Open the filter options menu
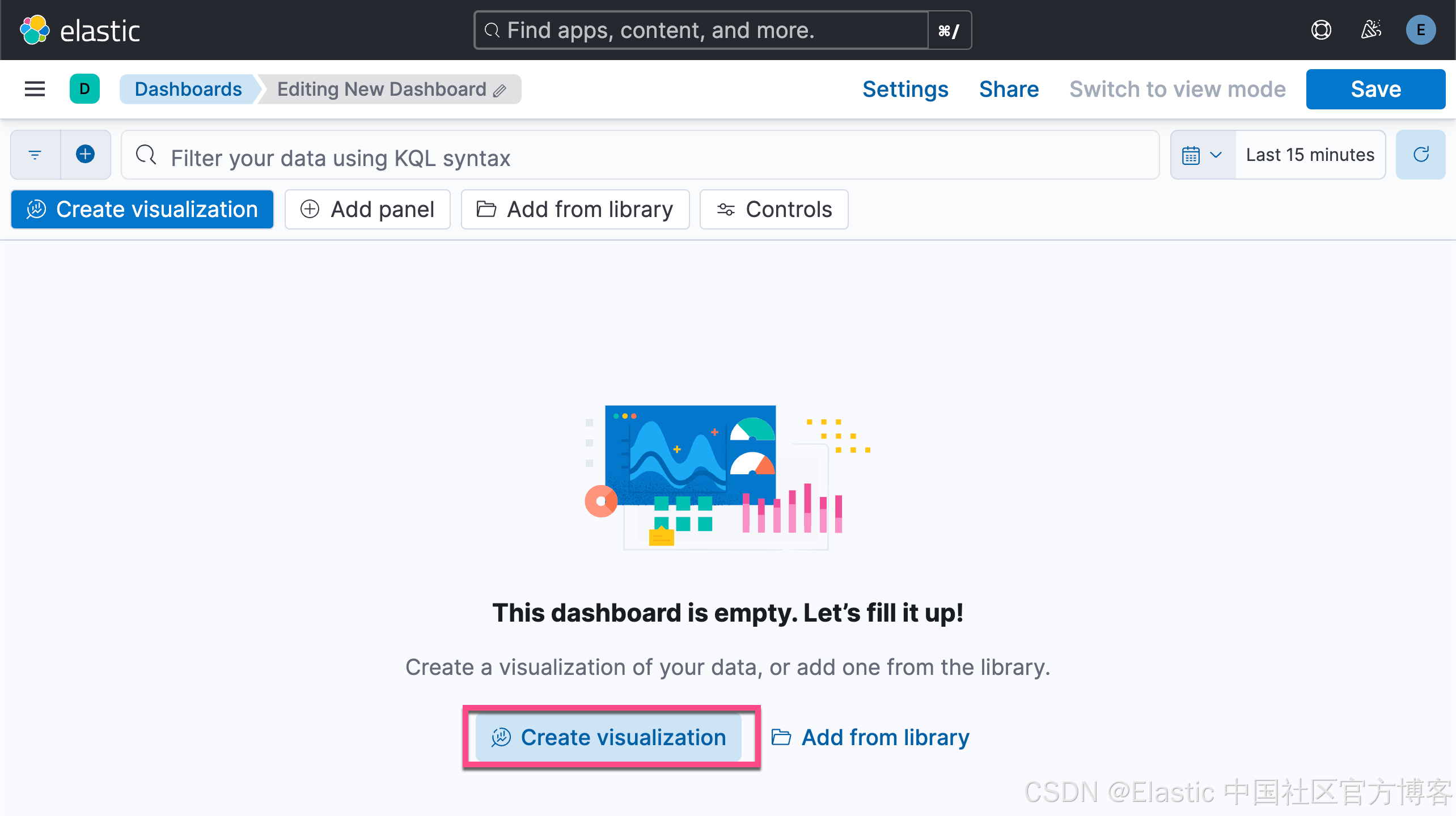1456x816 pixels. pyautogui.click(x=35, y=155)
